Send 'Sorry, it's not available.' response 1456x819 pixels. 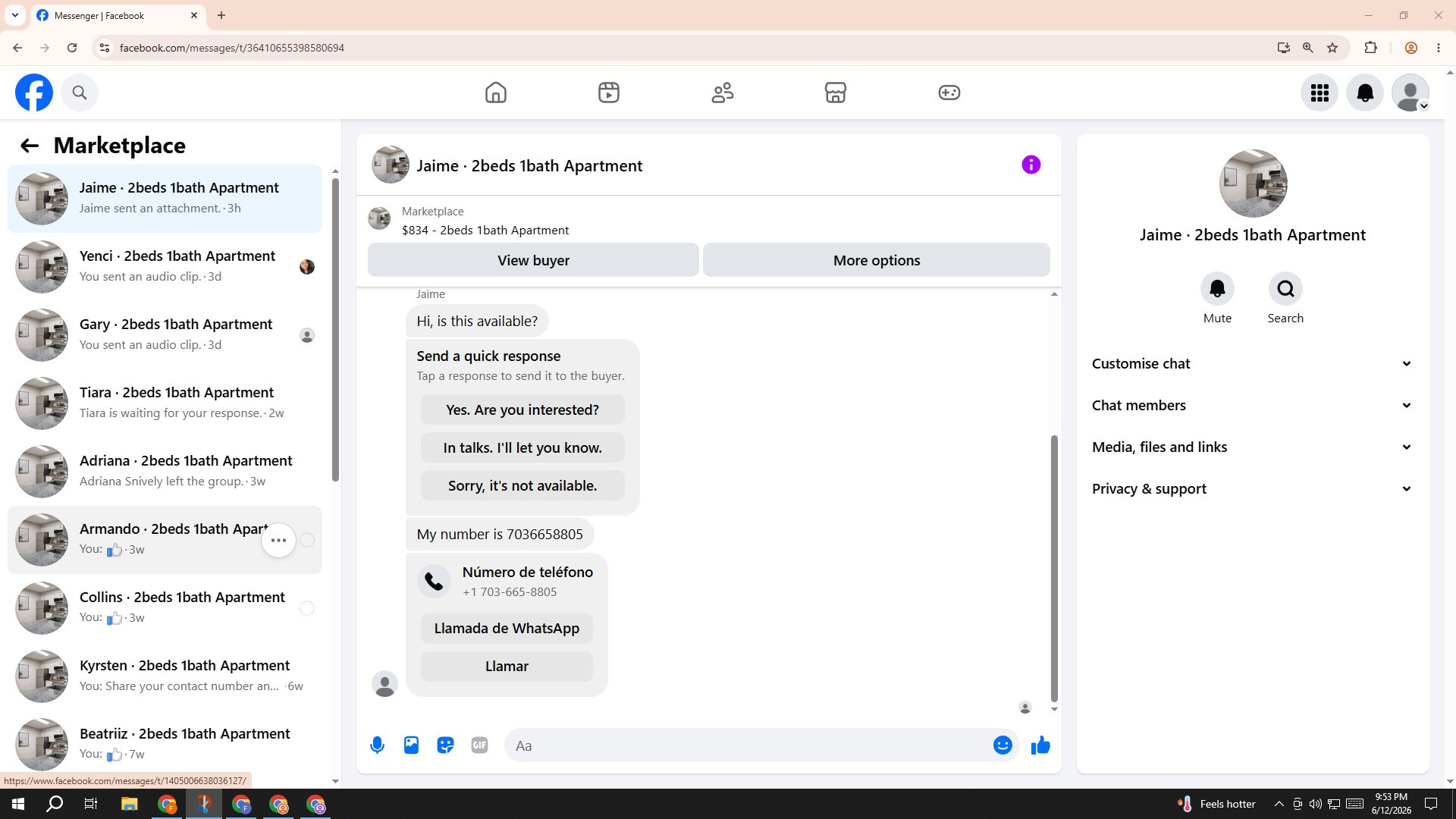pyautogui.click(x=522, y=485)
